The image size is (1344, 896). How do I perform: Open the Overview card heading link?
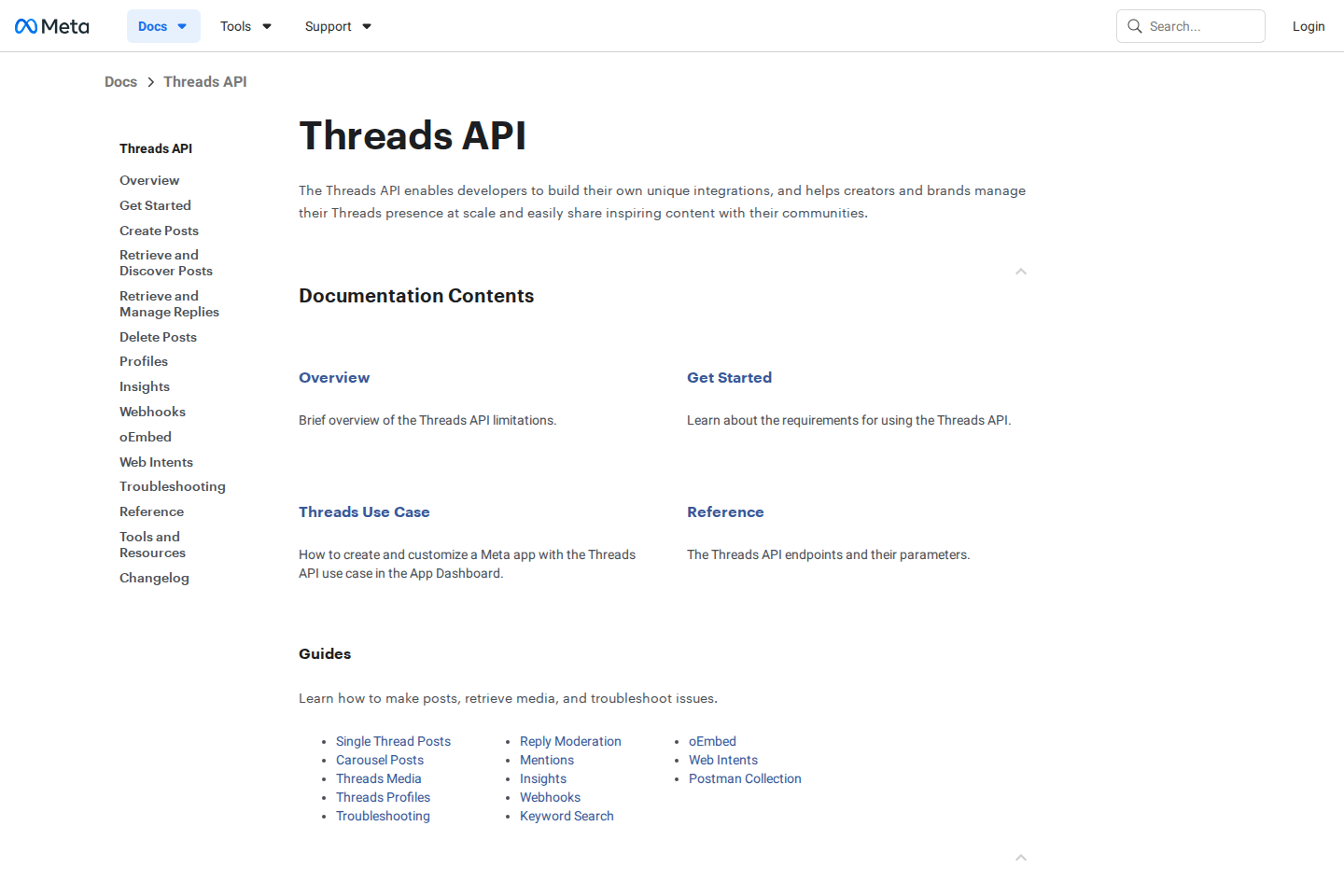click(x=334, y=378)
